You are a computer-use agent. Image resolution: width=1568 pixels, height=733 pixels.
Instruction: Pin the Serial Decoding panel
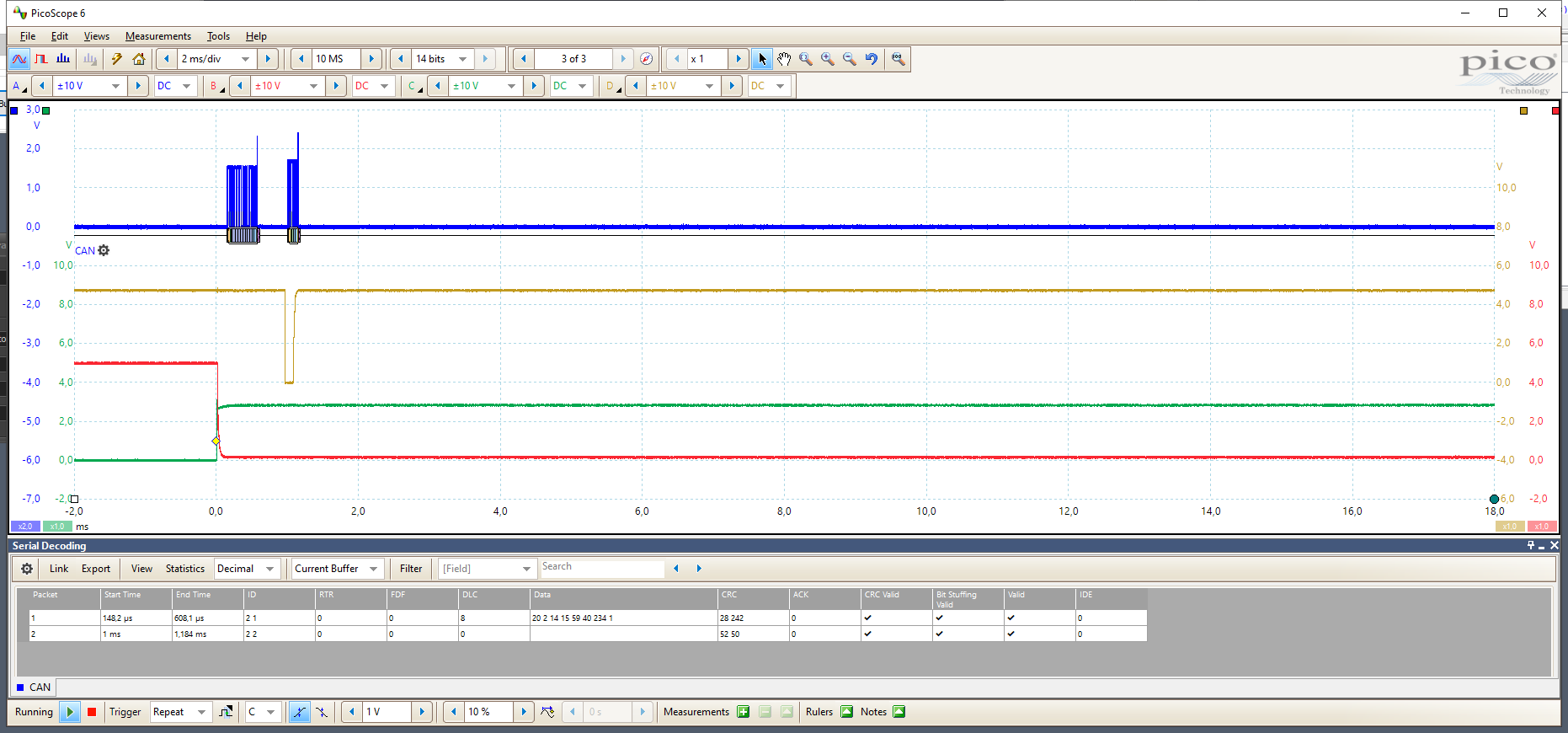point(1531,545)
